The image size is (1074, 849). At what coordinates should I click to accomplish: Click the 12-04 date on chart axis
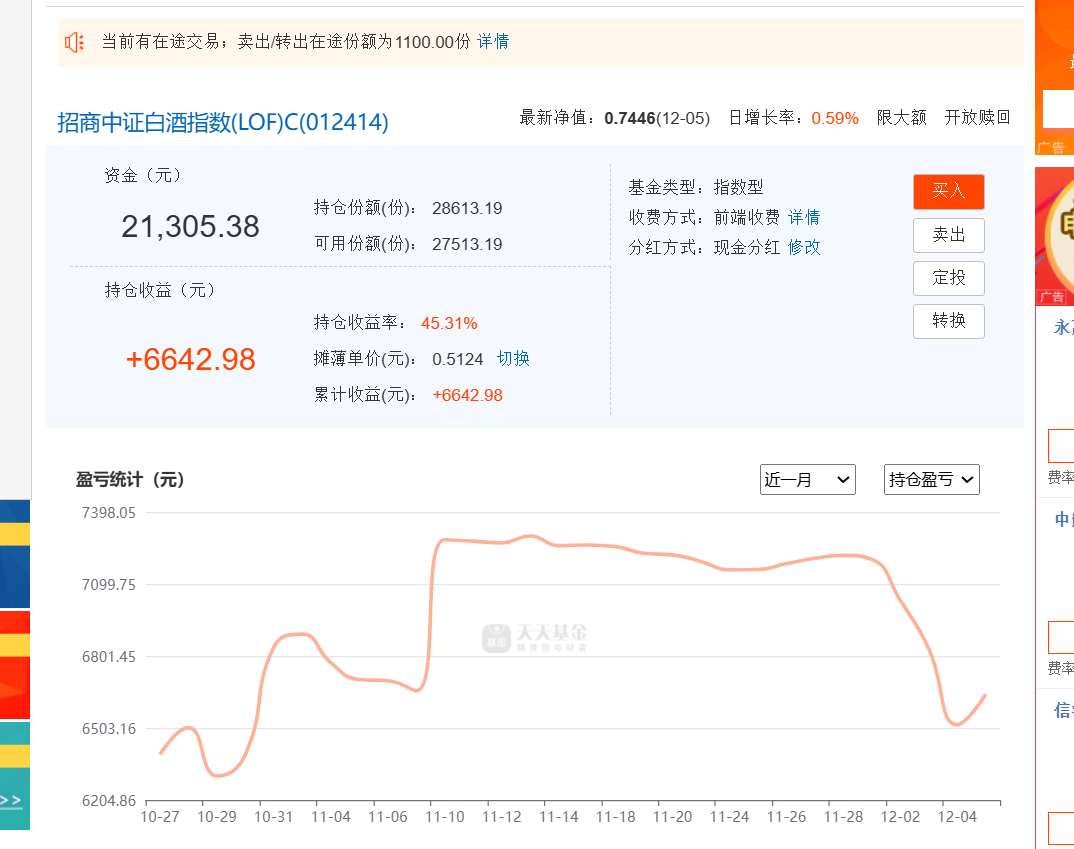click(x=957, y=817)
